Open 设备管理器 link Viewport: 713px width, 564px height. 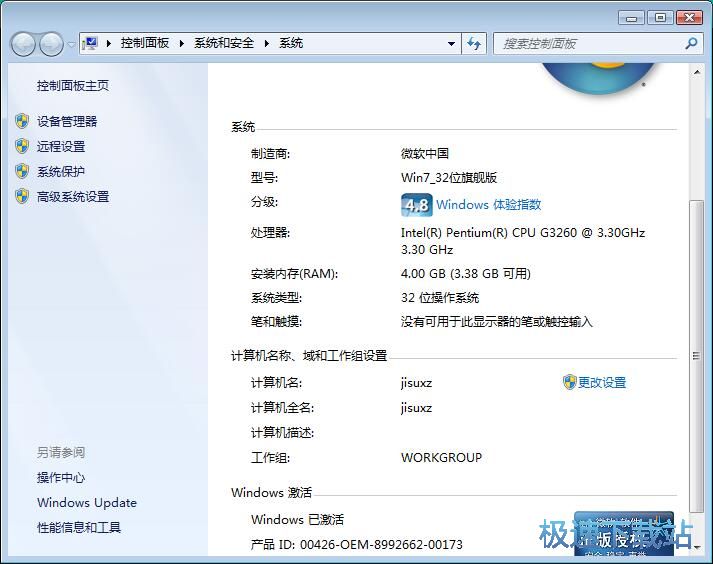pos(67,121)
